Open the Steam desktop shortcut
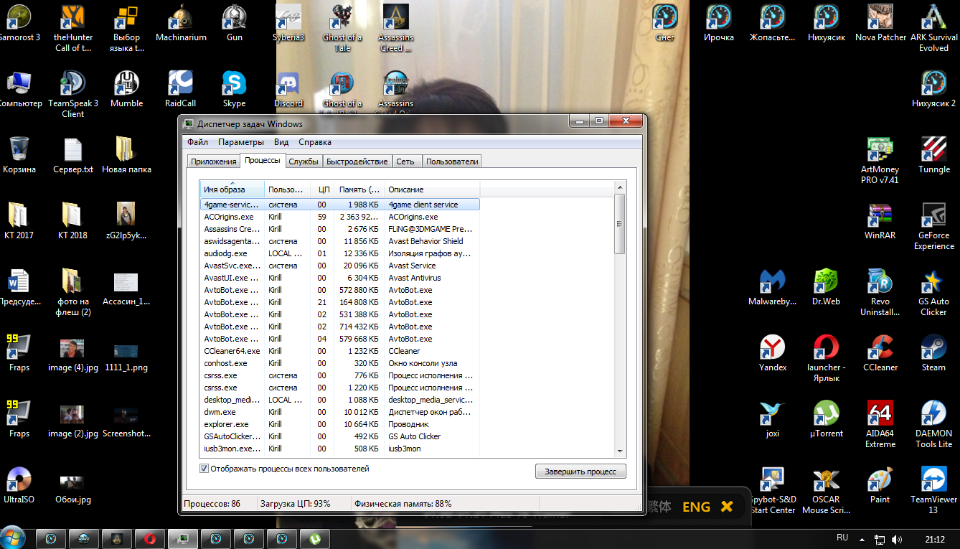 click(x=933, y=349)
